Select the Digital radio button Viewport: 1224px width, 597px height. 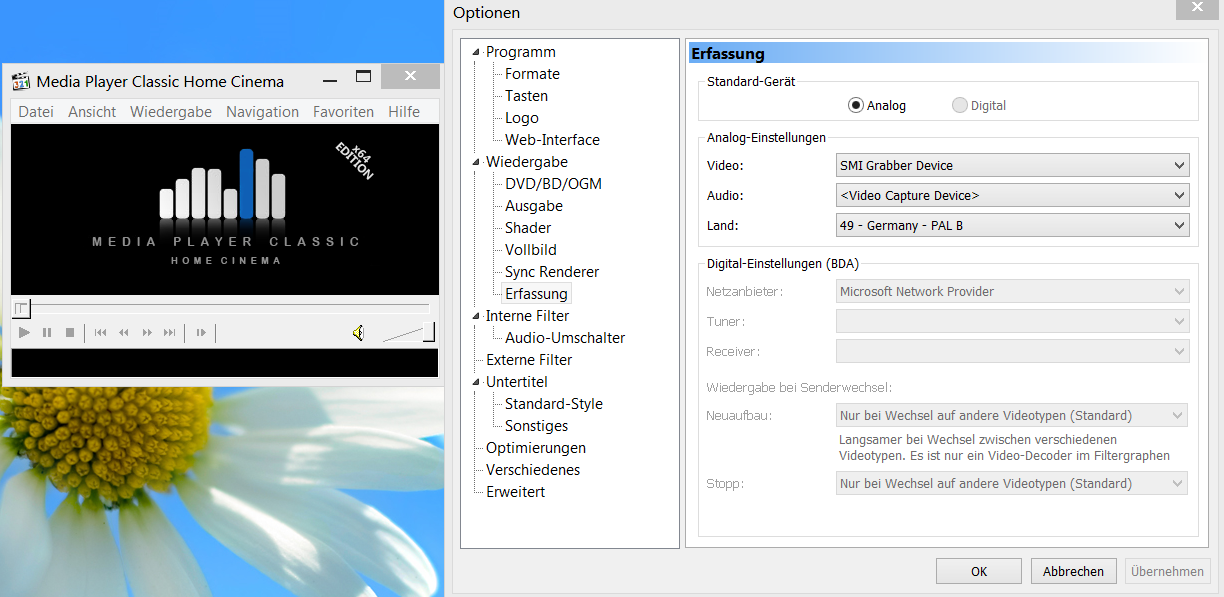click(979, 105)
